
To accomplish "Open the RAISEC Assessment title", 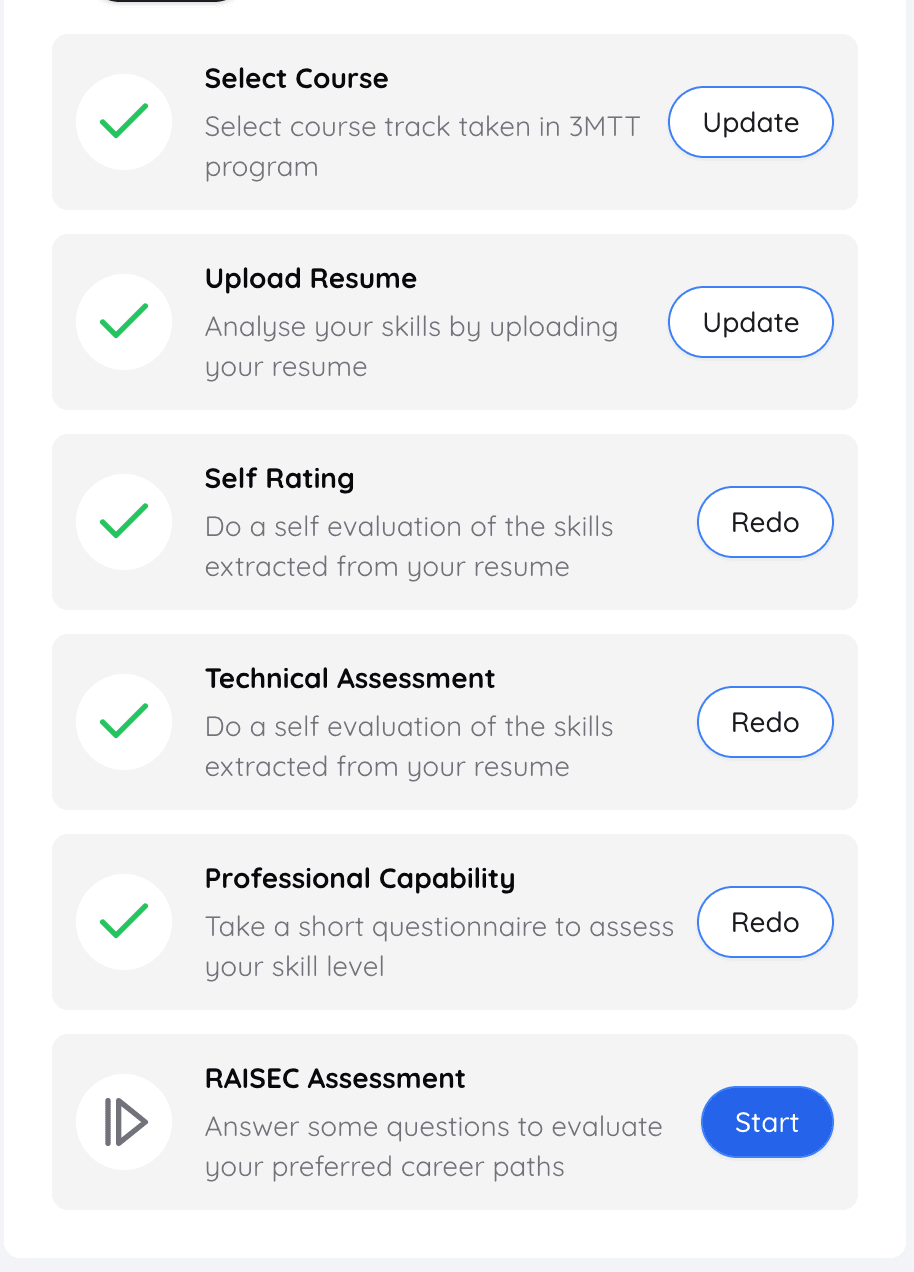I will (x=335, y=1079).
